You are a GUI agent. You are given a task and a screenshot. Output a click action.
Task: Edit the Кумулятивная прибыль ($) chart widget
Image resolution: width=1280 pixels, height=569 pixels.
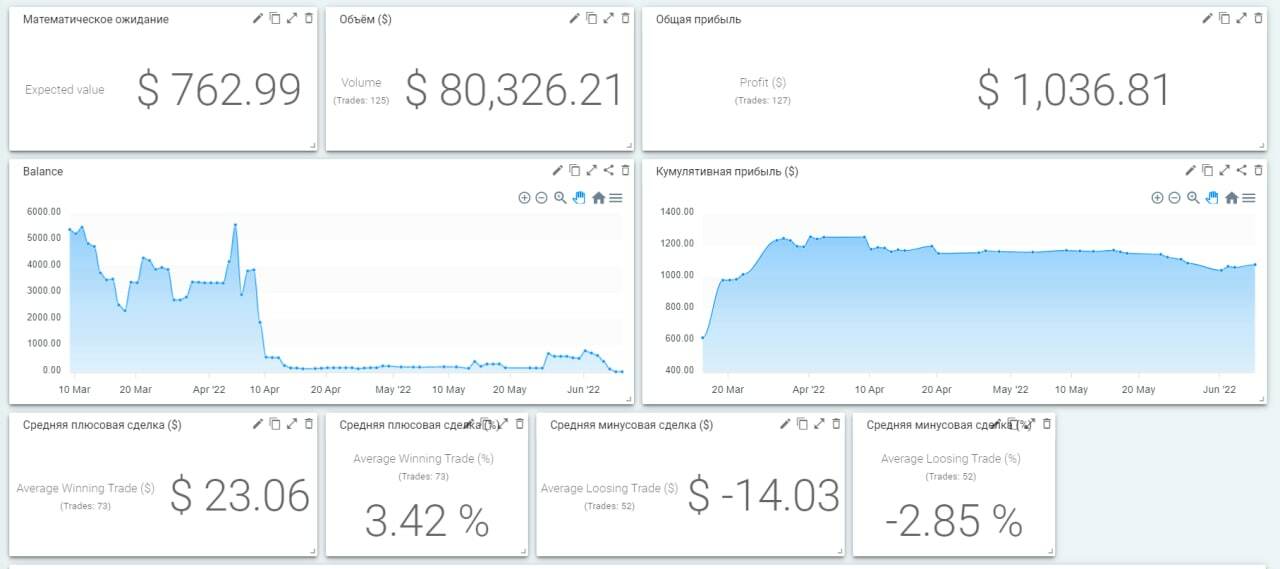click(1190, 170)
